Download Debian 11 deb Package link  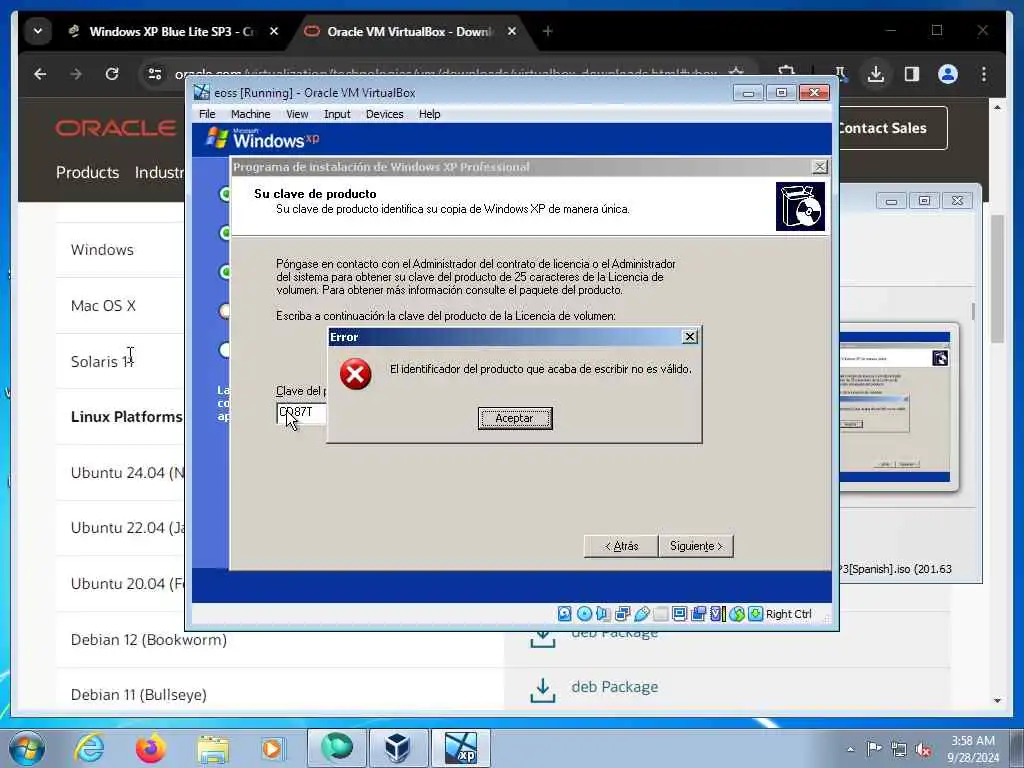click(615, 687)
